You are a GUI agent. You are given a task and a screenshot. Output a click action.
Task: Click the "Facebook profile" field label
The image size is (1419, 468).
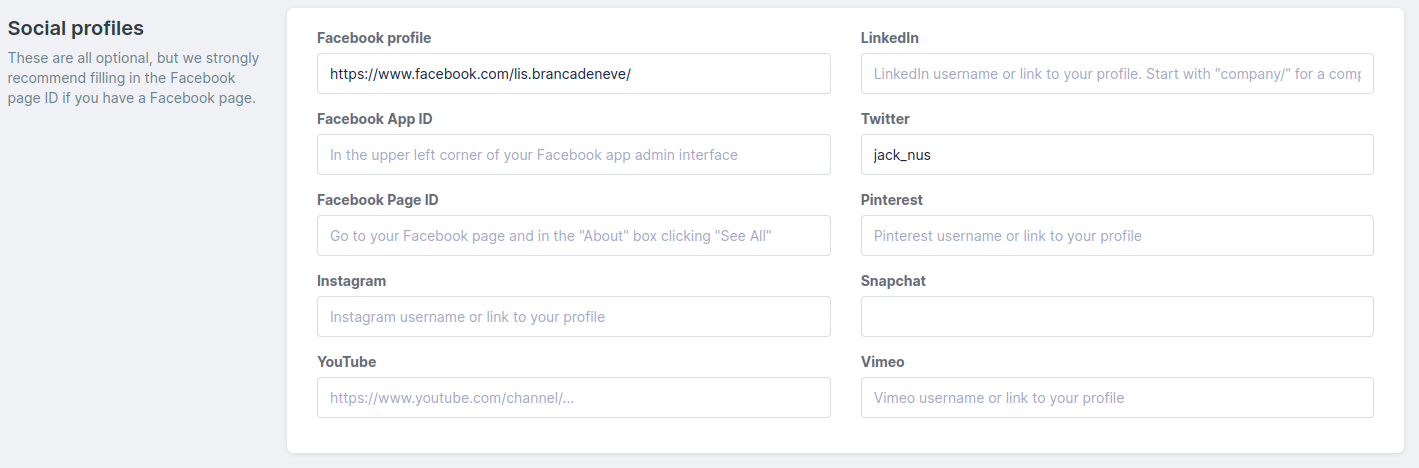pos(374,38)
